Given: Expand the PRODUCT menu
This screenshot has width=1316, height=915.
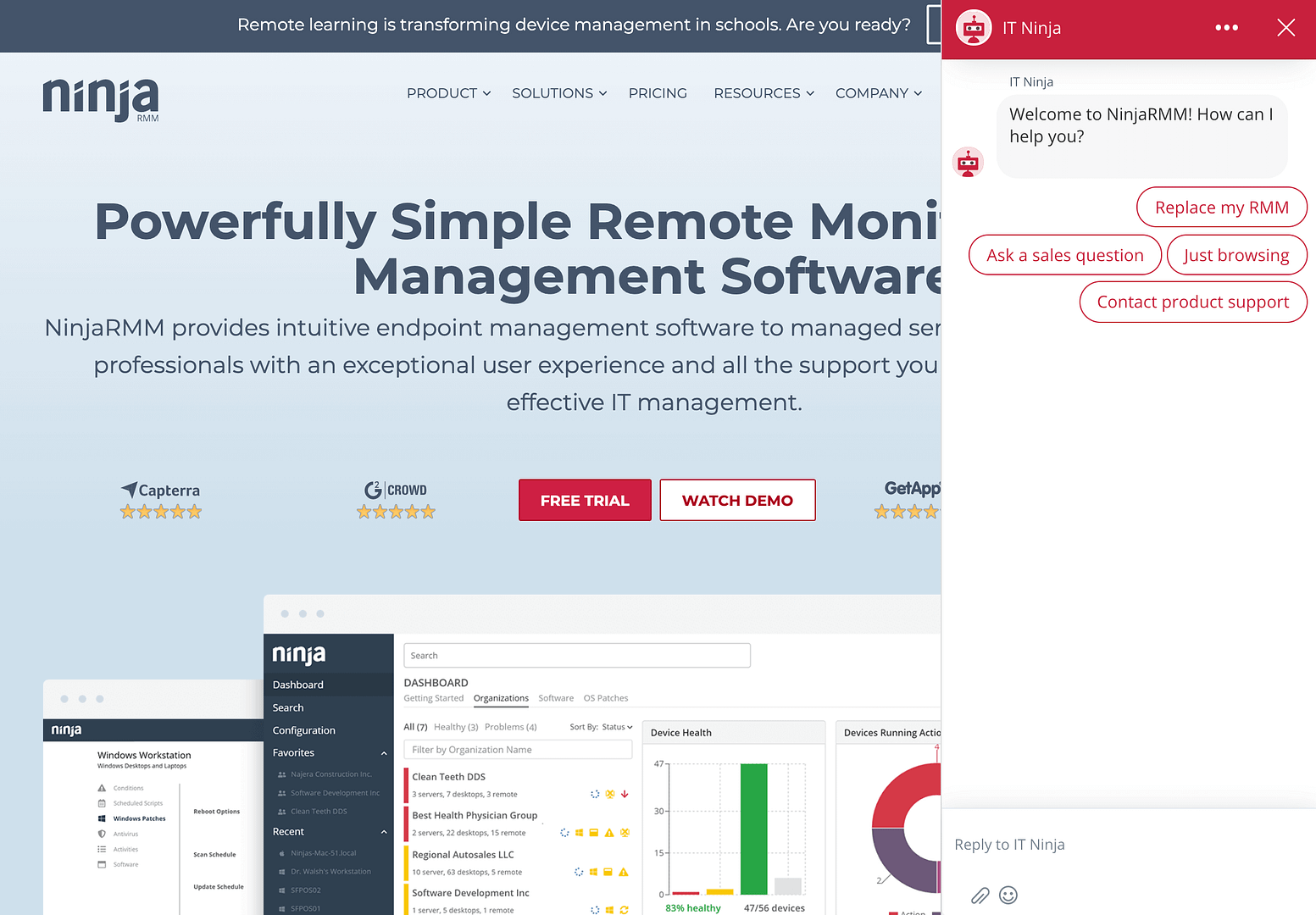Looking at the screenshot, I should 448,93.
